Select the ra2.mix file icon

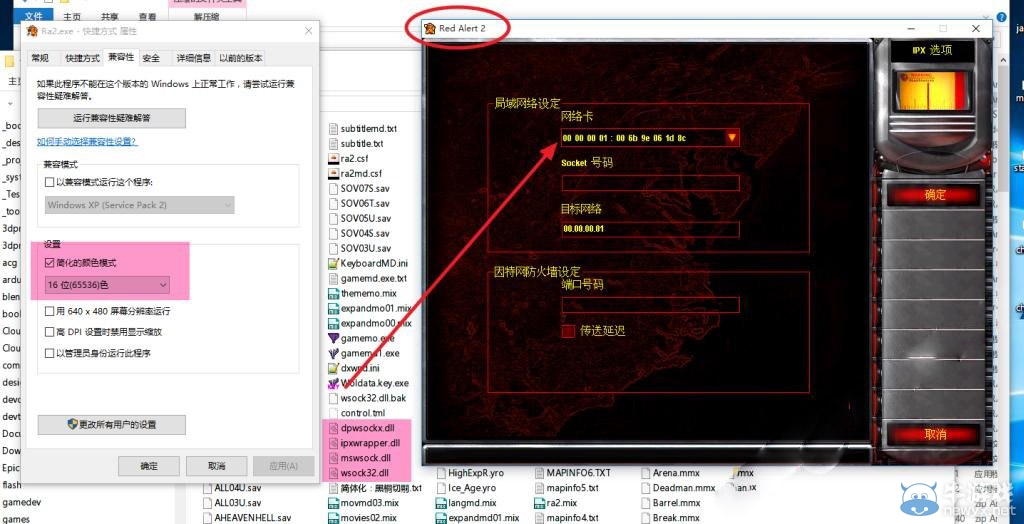(x=539, y=503)
